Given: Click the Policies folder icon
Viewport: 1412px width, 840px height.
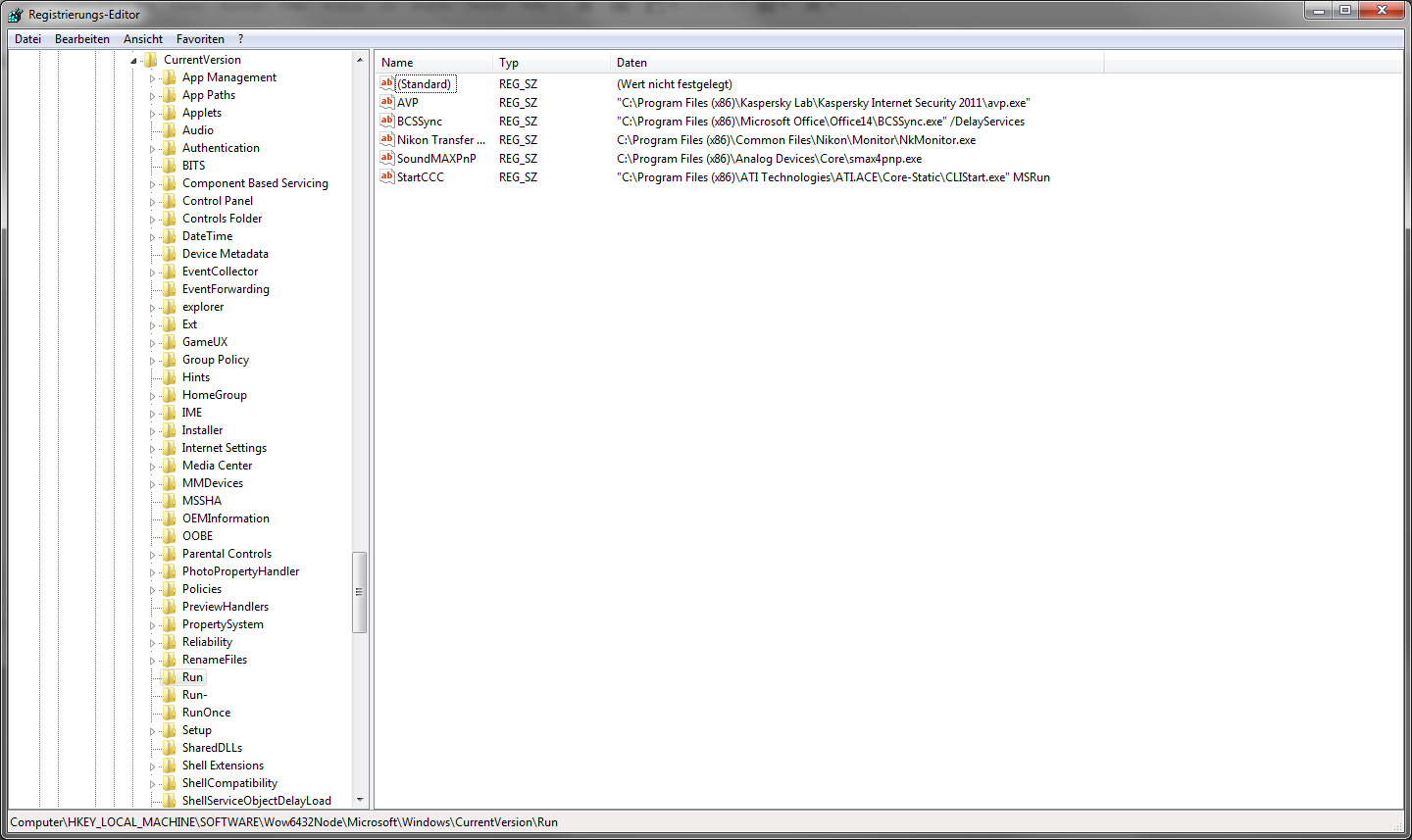Looking at the screenshot, I should (170, 589).
